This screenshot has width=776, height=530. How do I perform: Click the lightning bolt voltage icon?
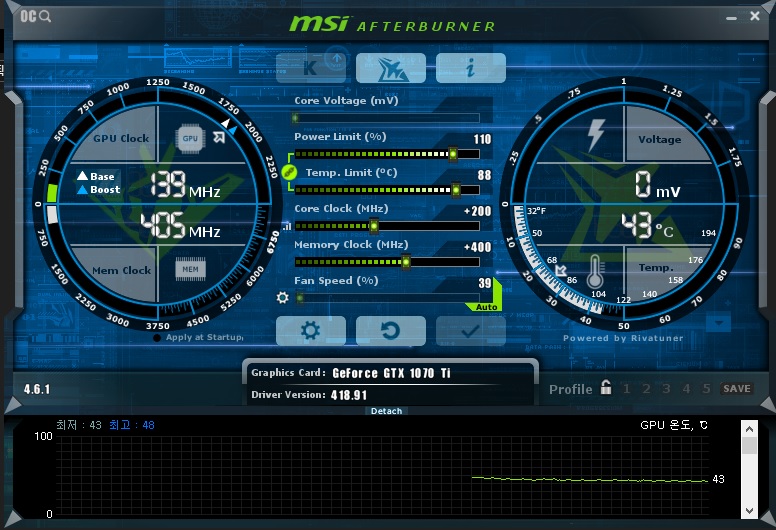point(596,136)
